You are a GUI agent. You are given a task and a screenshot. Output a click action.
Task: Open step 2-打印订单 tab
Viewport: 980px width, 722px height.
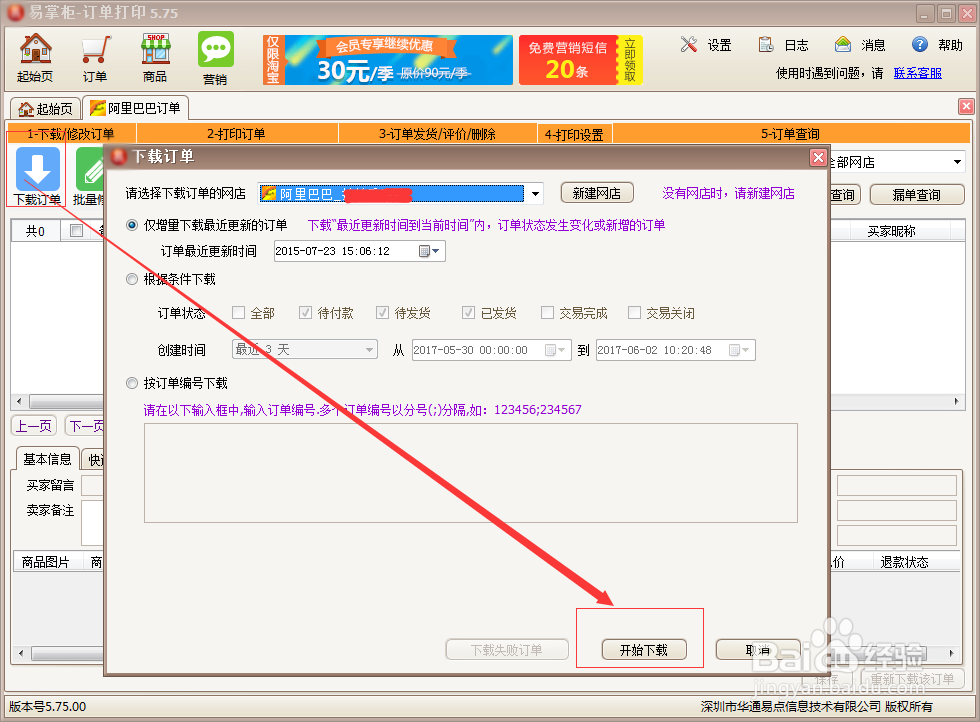(237, 134)
